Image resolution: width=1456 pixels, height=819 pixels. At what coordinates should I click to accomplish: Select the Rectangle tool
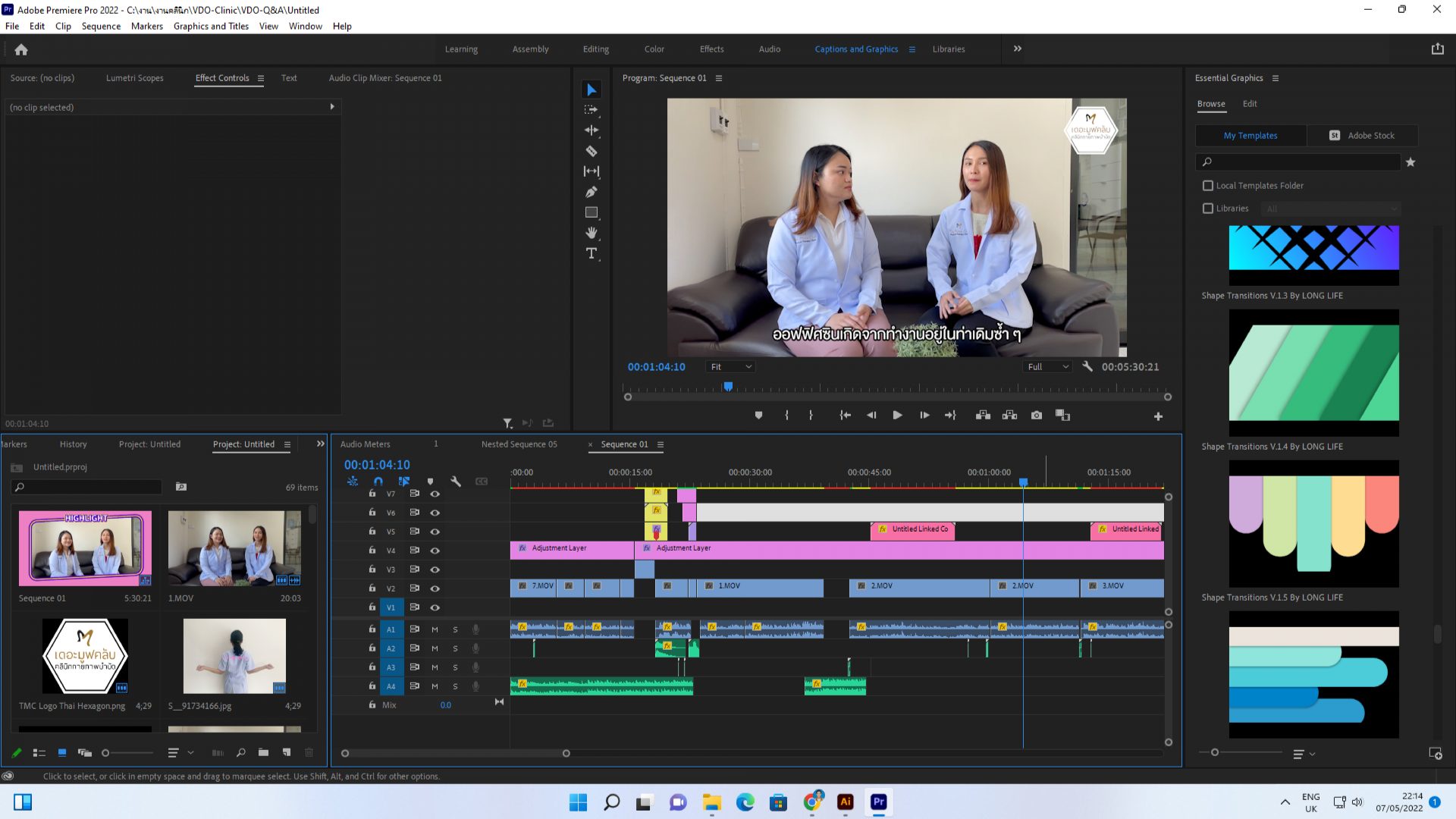tap(591, 212)
